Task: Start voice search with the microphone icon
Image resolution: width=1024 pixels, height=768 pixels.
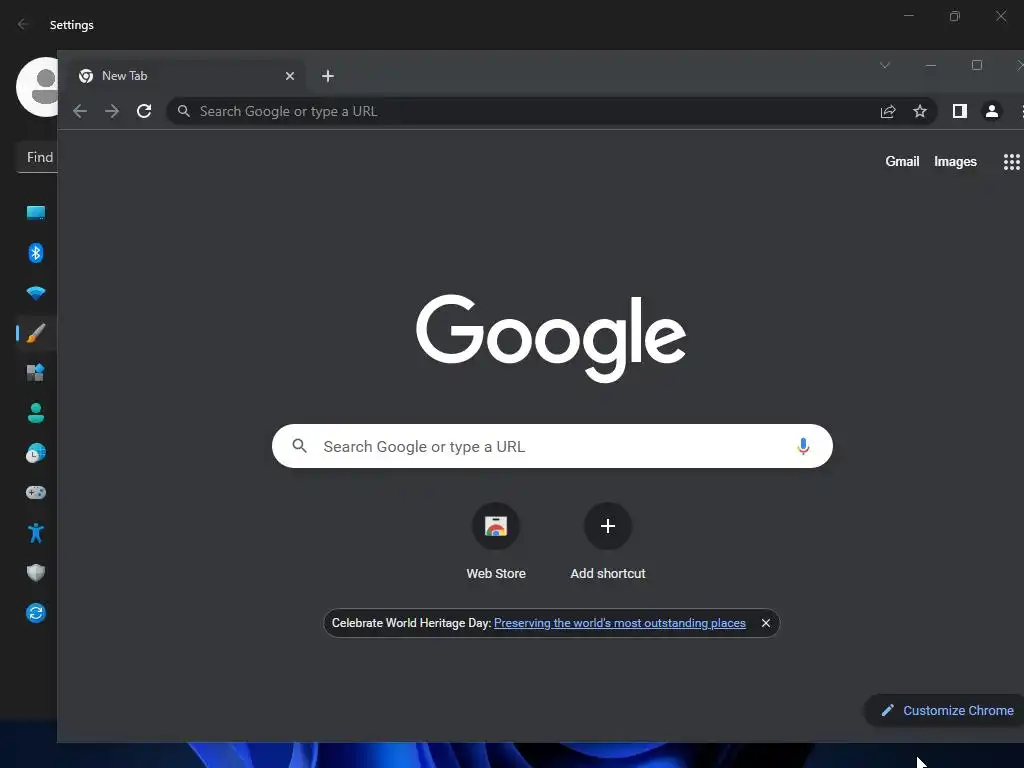Action: point(803,446)
